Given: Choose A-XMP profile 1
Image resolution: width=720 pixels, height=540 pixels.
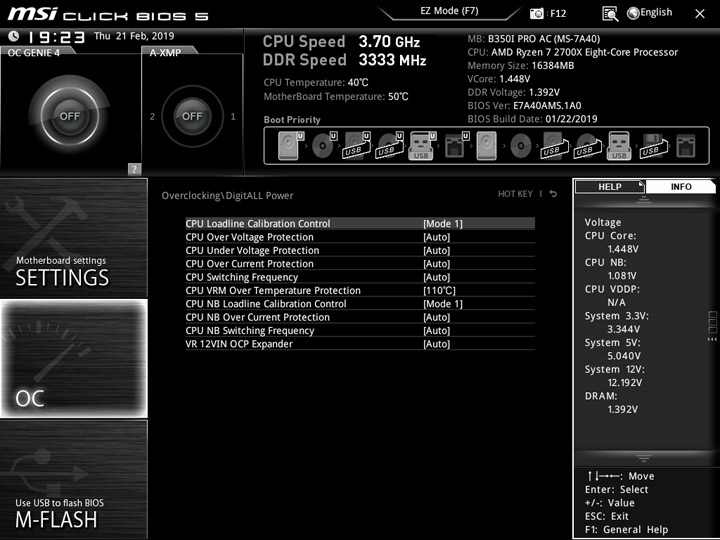Looking at the screenshot, I should pos(233,117).
